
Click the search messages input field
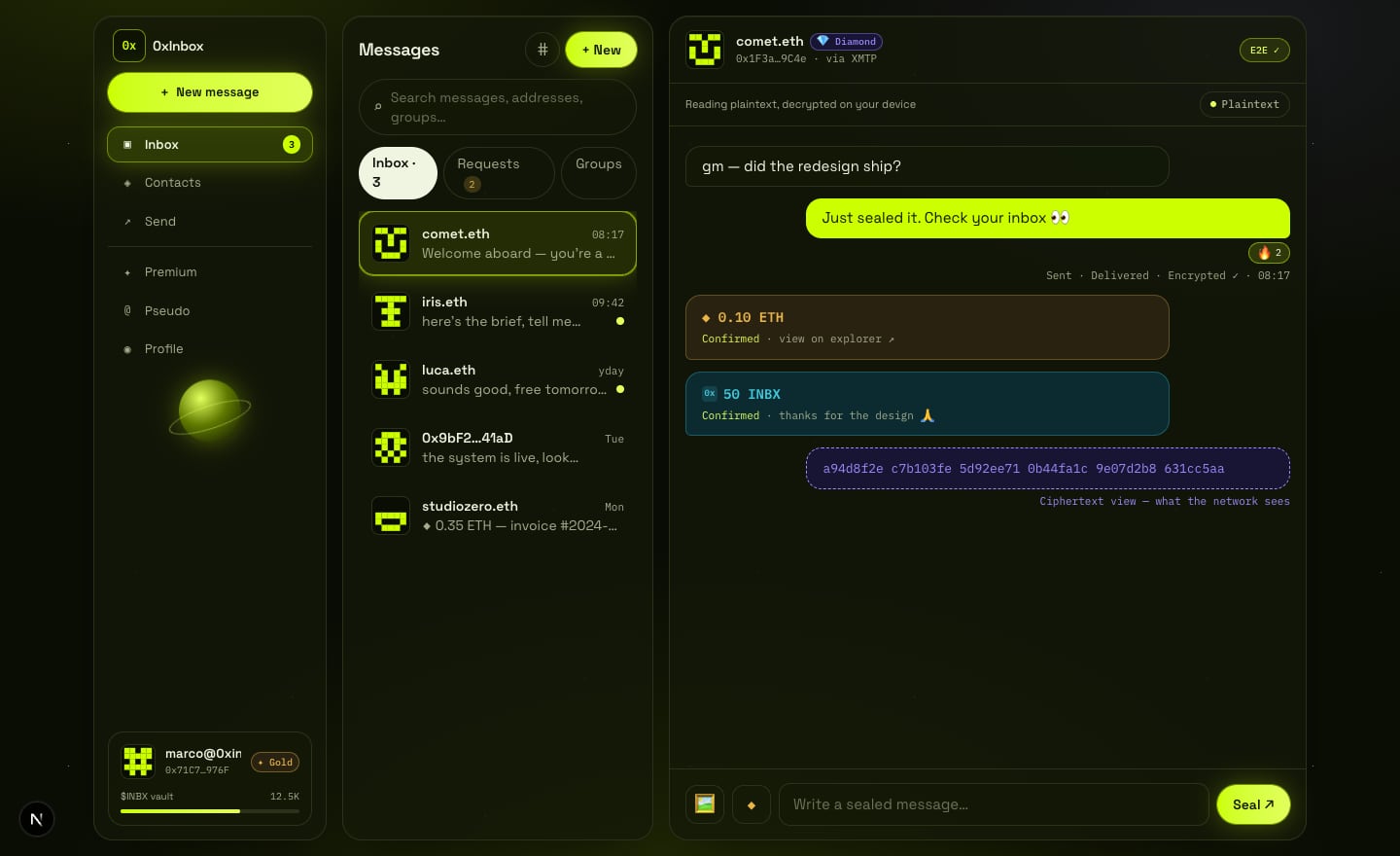tap(498, 107)
